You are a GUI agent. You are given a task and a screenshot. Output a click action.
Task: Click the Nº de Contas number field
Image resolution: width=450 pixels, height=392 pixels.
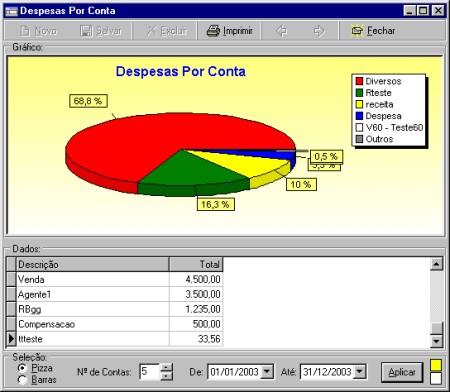coord(149,371)
